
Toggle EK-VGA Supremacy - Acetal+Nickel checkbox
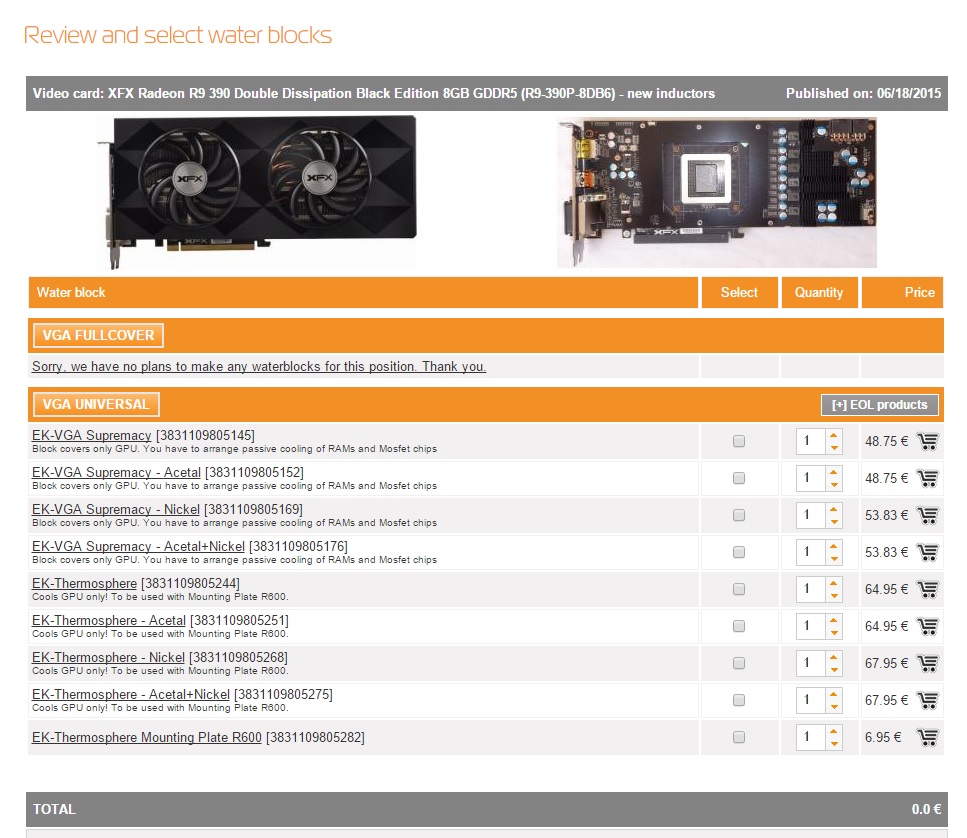739,552
